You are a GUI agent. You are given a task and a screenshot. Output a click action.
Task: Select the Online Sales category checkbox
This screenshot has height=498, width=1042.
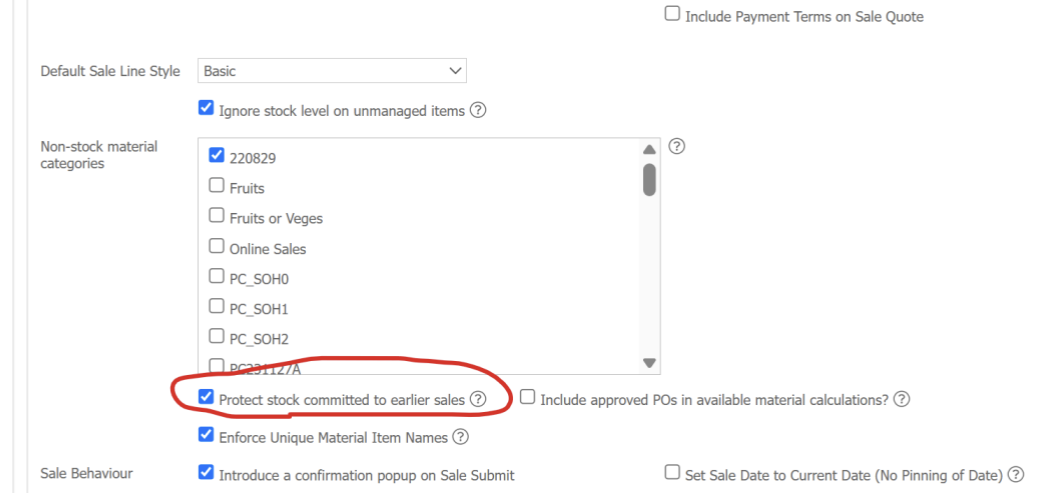(216, 247)
